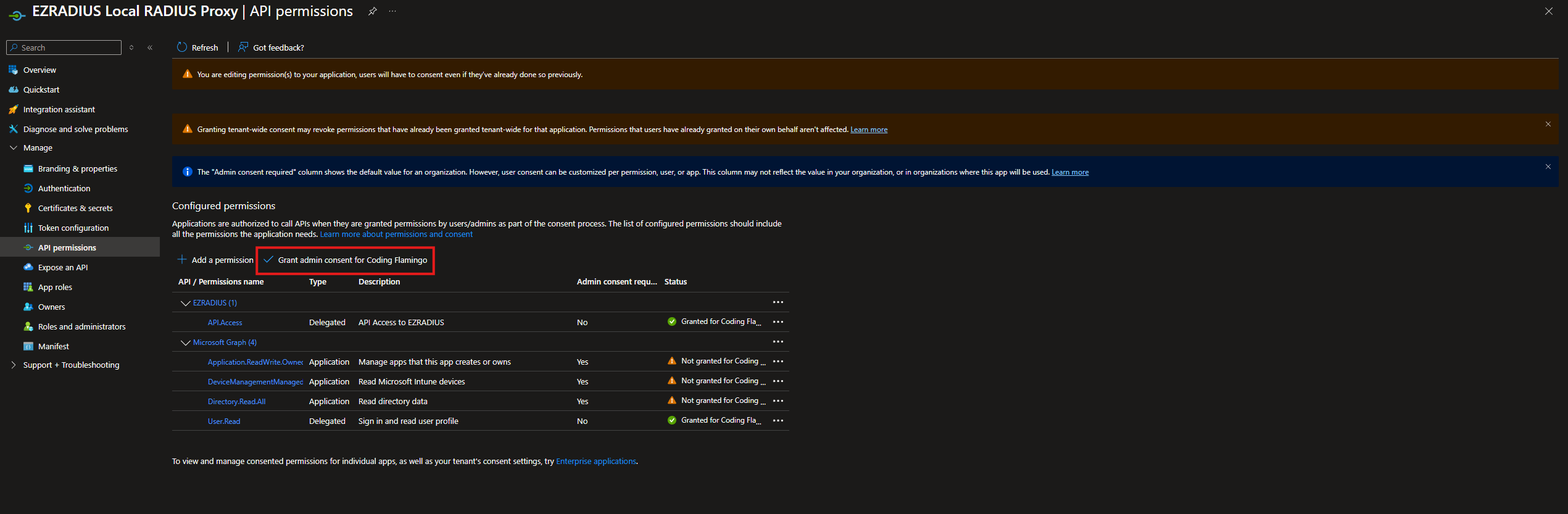This screenshot has width=1568, height=514.
Task: Open User.Read permission link
Action: point(224,421)
